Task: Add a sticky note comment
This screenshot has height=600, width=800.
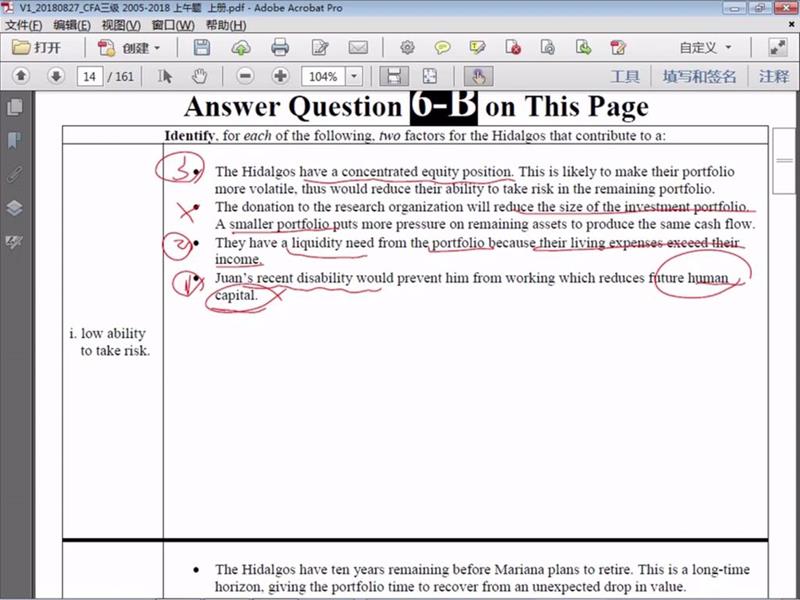Action: coord(442,47)
